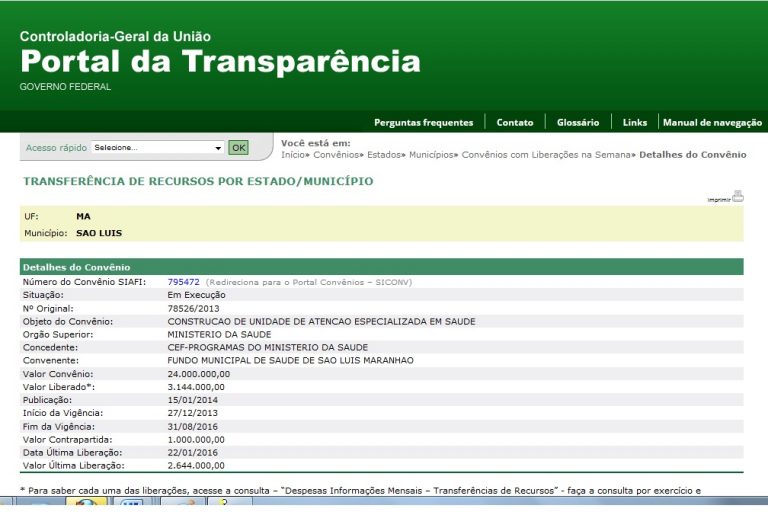
Task: Click the printer icon to print the page
Action: click(737, 196)
